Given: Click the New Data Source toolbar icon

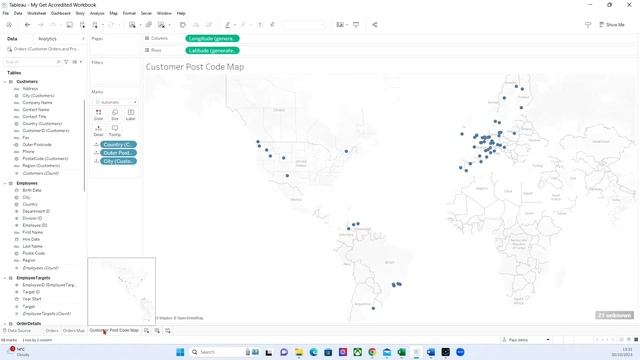Looking at the screenshot, I should pyautogui.click(x=82, y=25).
